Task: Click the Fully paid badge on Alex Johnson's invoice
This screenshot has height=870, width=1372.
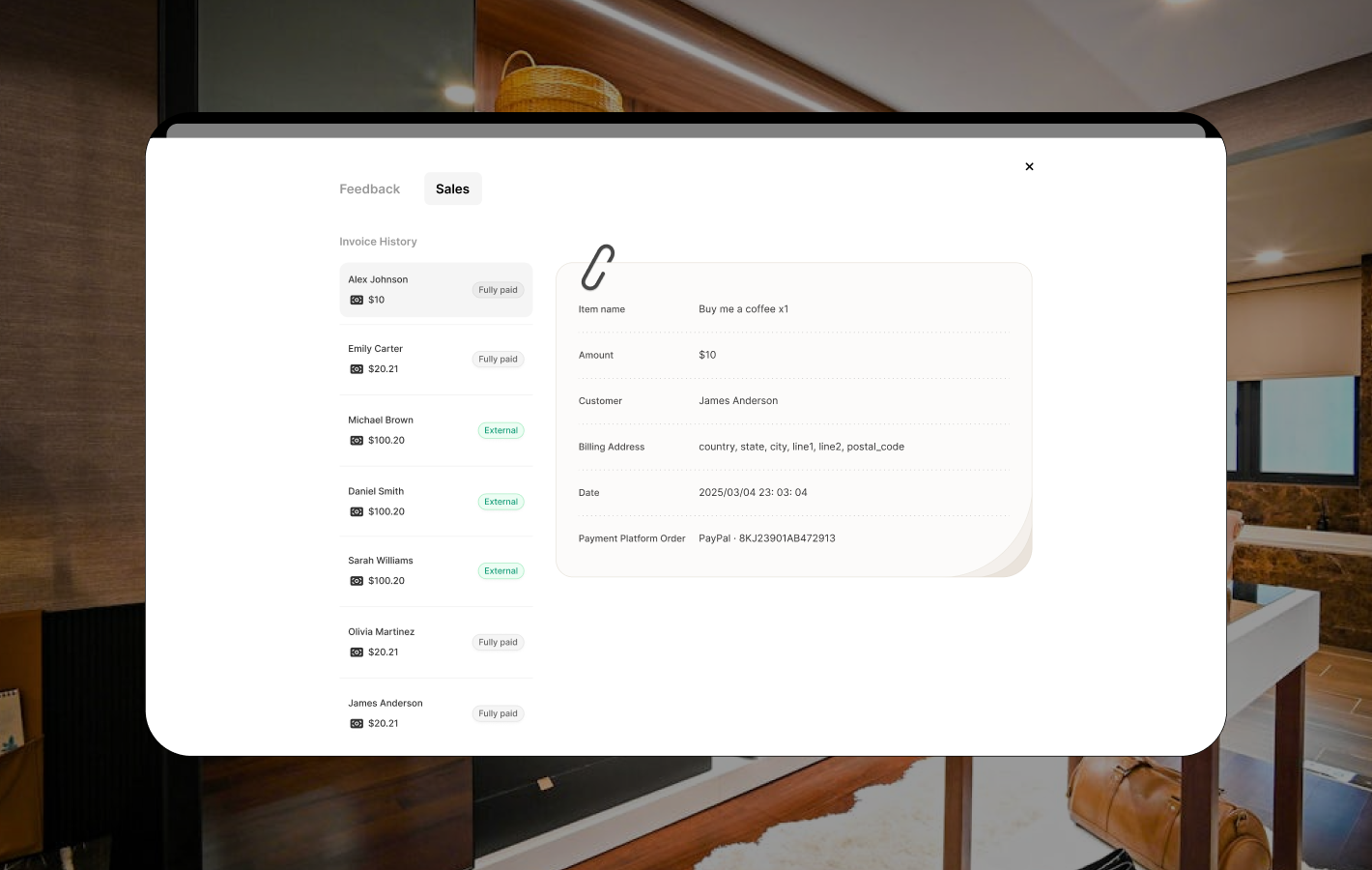Action: pyautogui.click(x=498, y=290)
